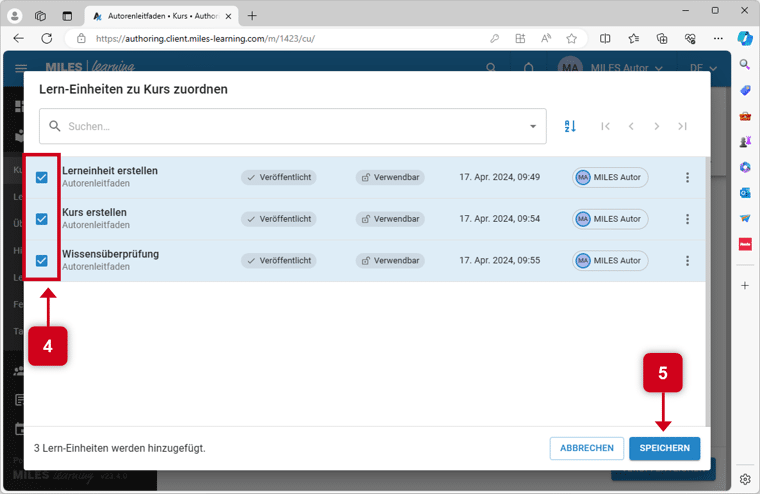Image resolution: width=760 pixels, height=494 pixels.
Task: Go to the previous page of results
Action: click(631, 126)
